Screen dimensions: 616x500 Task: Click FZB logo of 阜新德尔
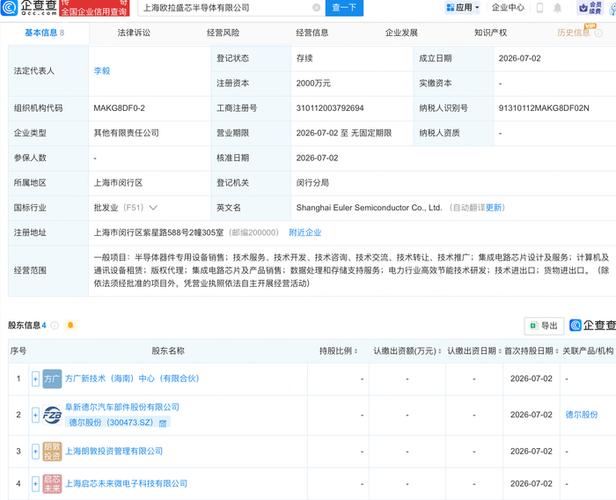[52, 415]
